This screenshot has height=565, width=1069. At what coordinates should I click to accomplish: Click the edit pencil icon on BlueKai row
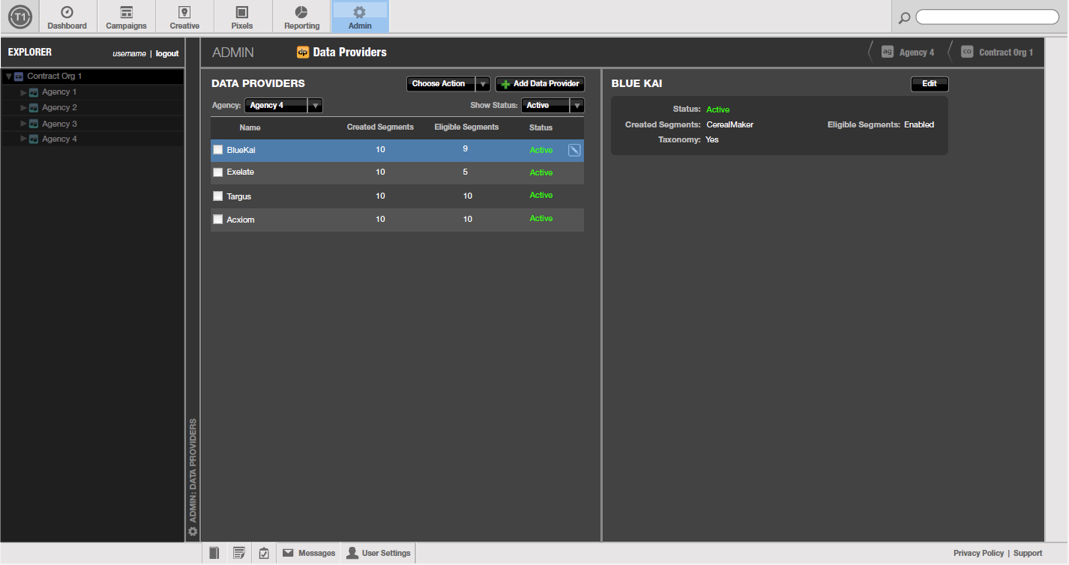point(574,150)
